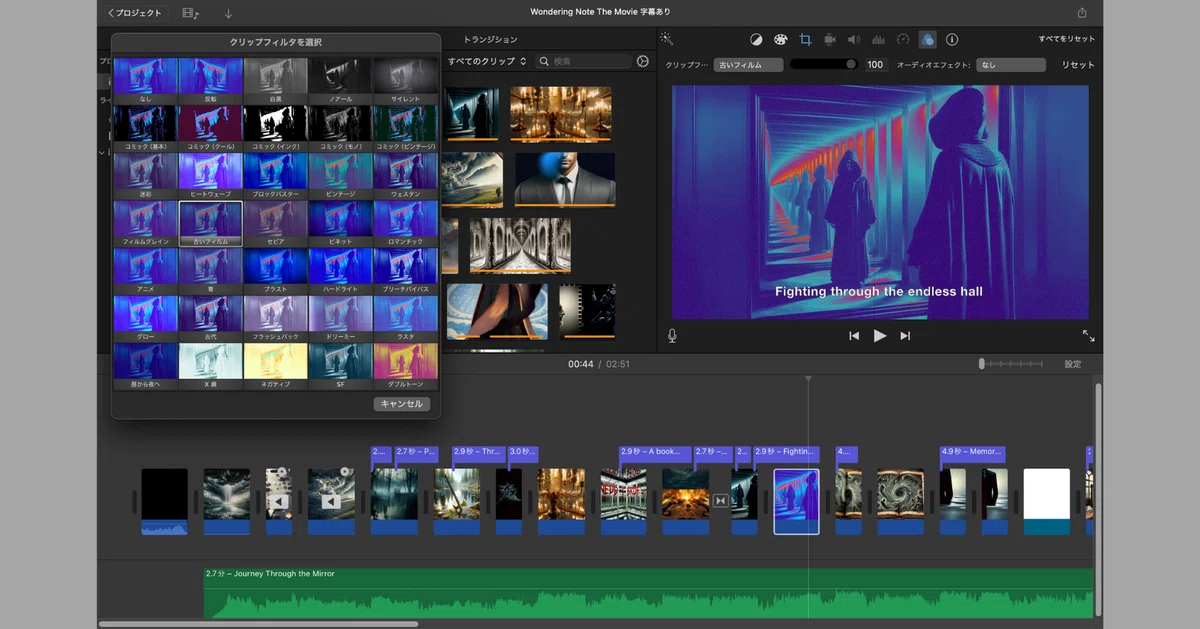Choose the ヒートウェーブ filter thumbnail
The width and height of the screenshot is (1200, 629).
click(x=210, y=176)
